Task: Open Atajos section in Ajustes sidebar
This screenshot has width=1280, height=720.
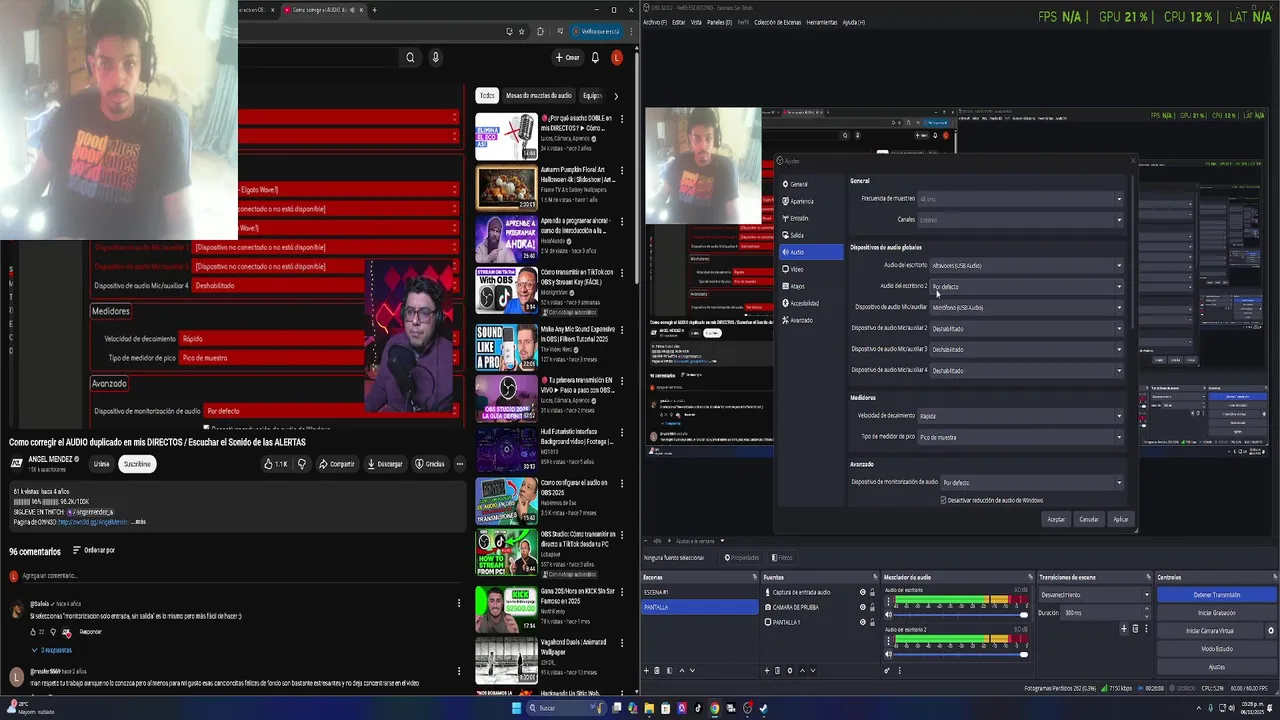Action: (811, 286)
